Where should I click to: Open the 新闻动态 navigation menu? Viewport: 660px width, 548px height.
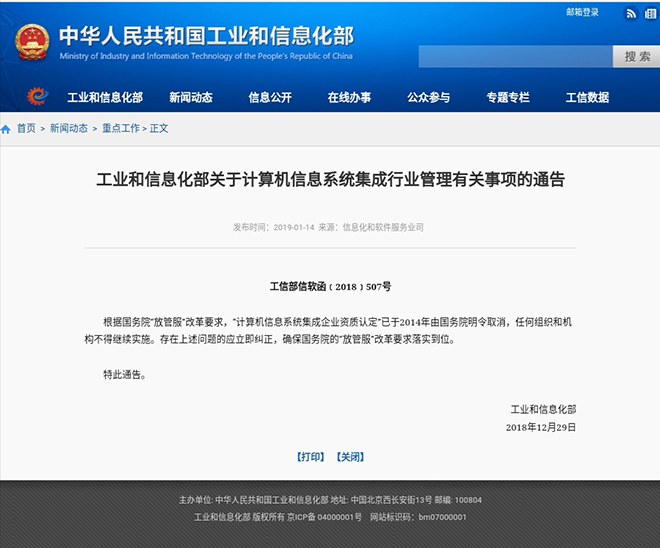[191, 97]
